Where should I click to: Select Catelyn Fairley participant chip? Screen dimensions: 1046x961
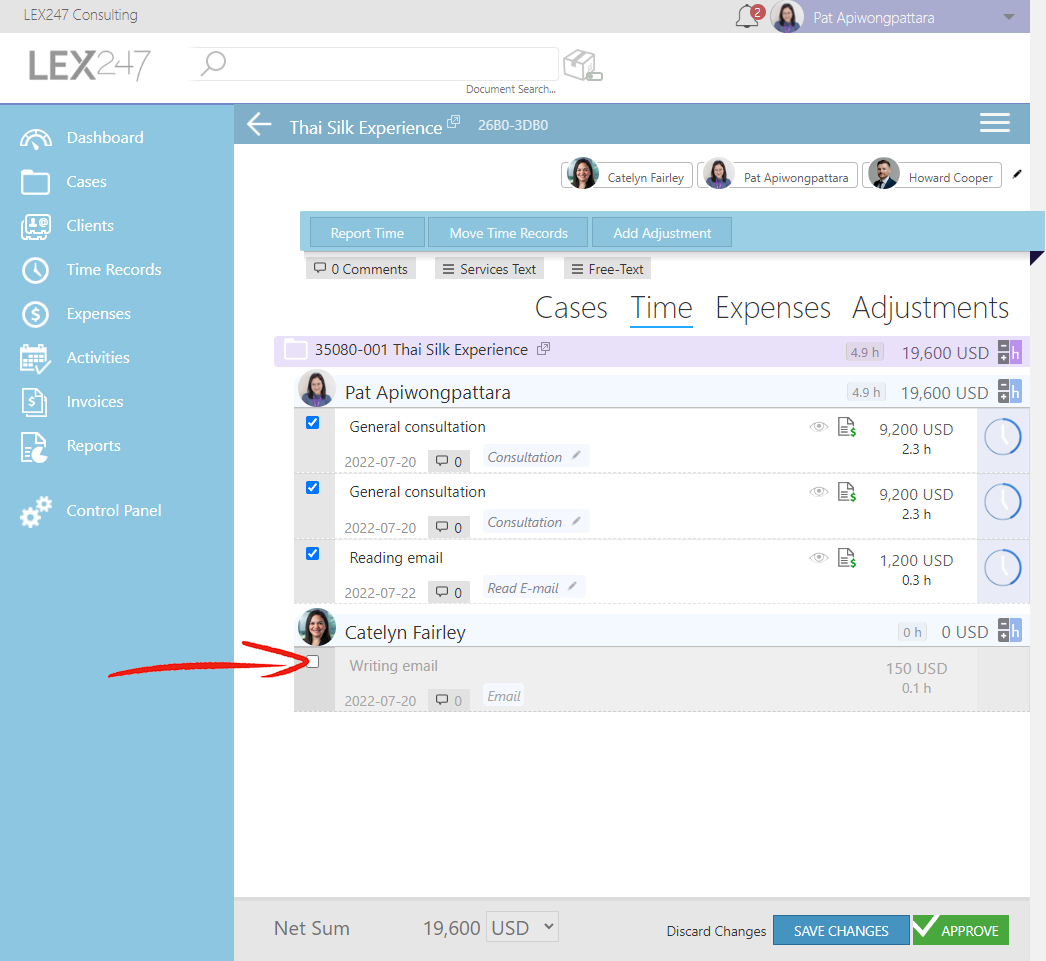click(x=627, y=175)
